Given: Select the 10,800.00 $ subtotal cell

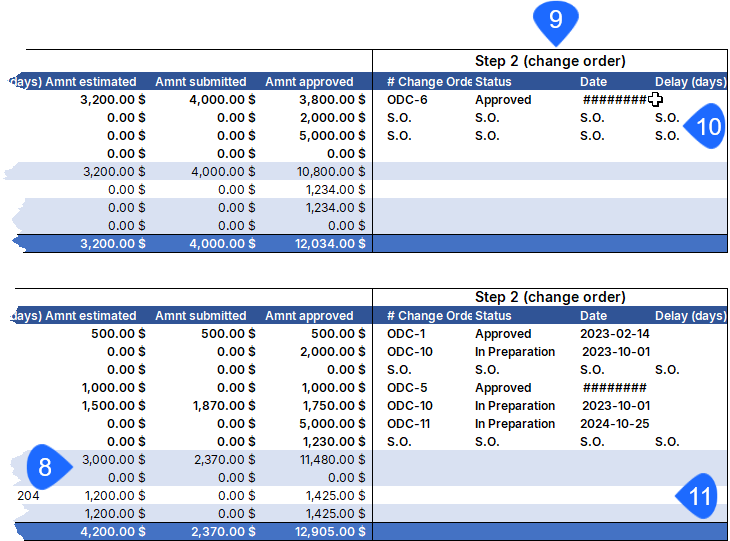Looking at the screenshot, I should click(x=331, y=172).
